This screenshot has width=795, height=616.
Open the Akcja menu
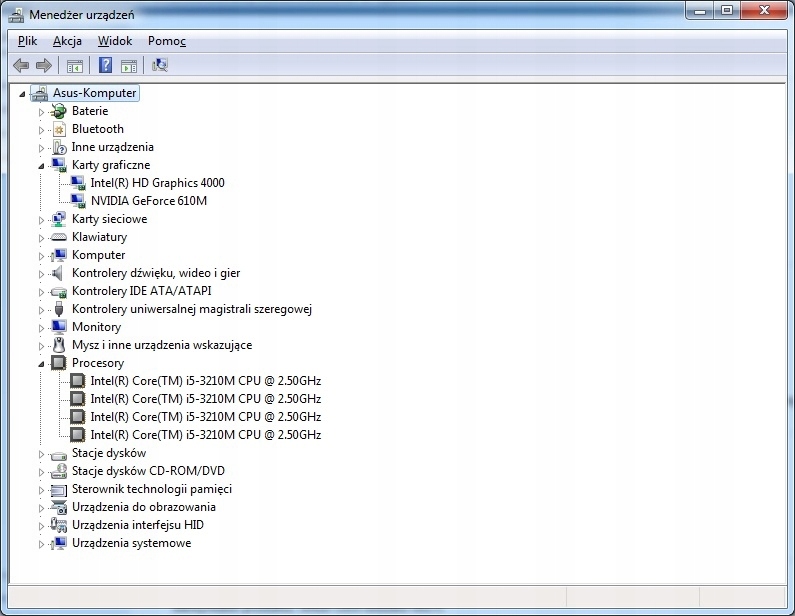coord(67,41)
